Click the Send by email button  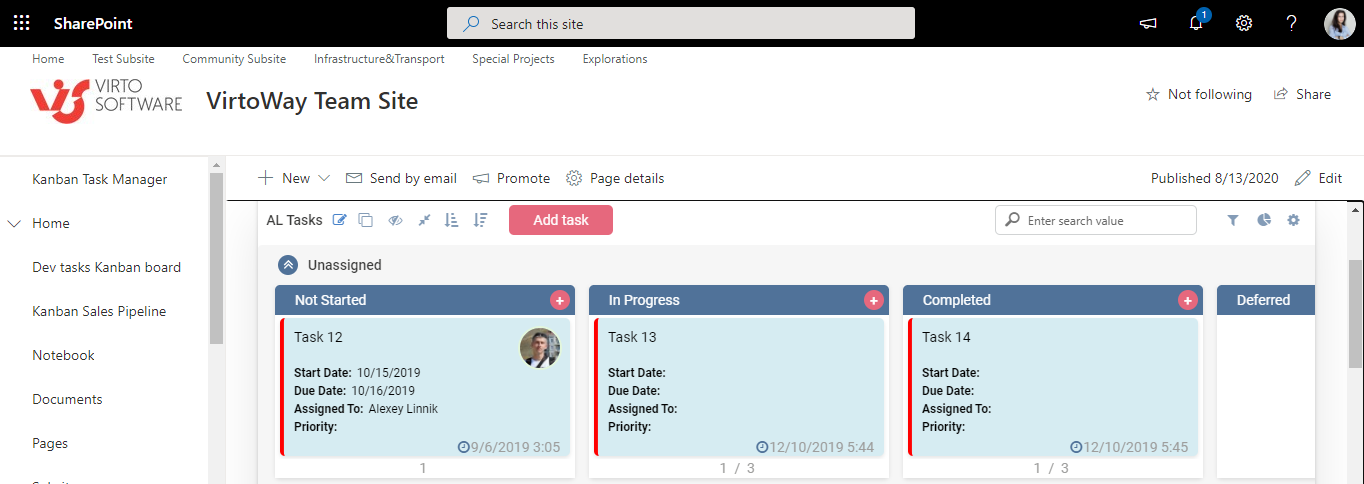[401, 178]
